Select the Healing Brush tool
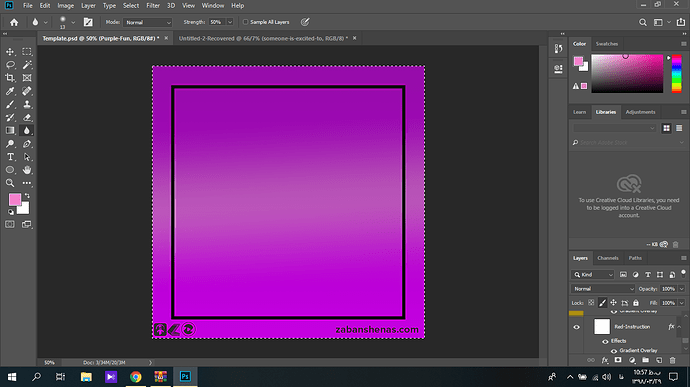Screen dimensions: 690x387 tap(27, 91)
